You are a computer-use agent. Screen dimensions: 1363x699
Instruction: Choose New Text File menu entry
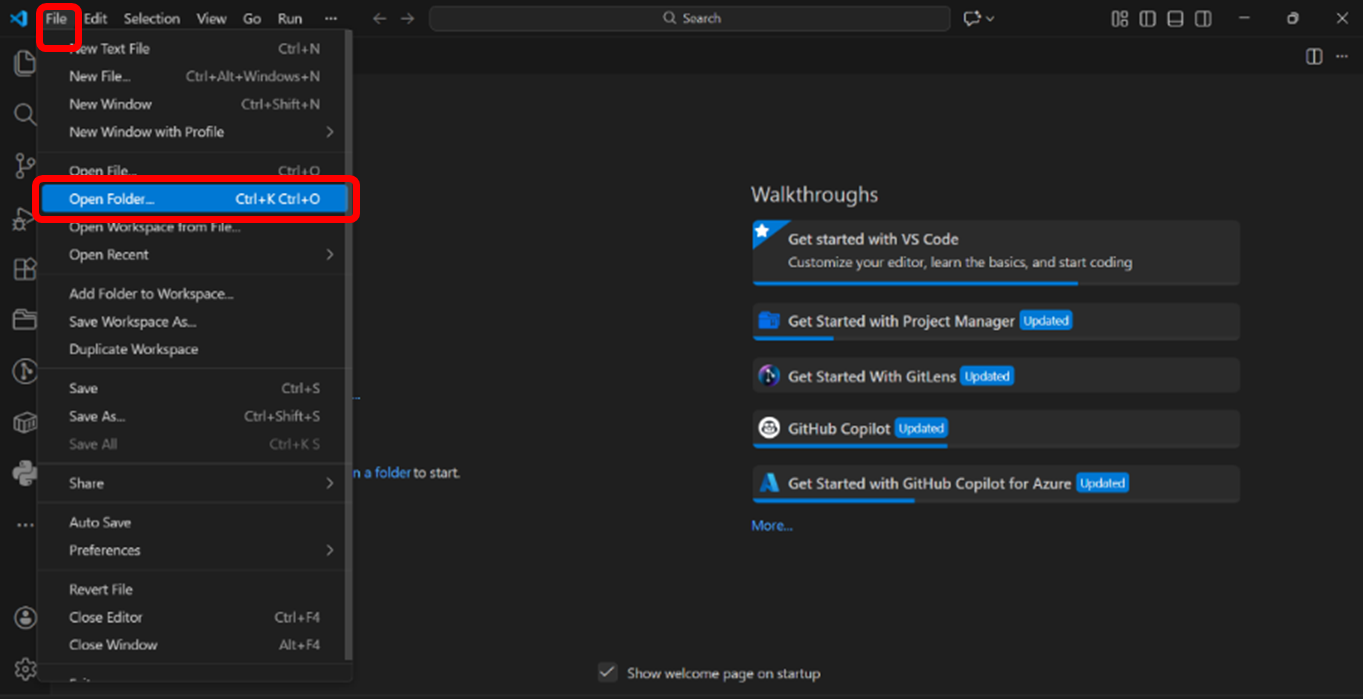coord(194,48)
